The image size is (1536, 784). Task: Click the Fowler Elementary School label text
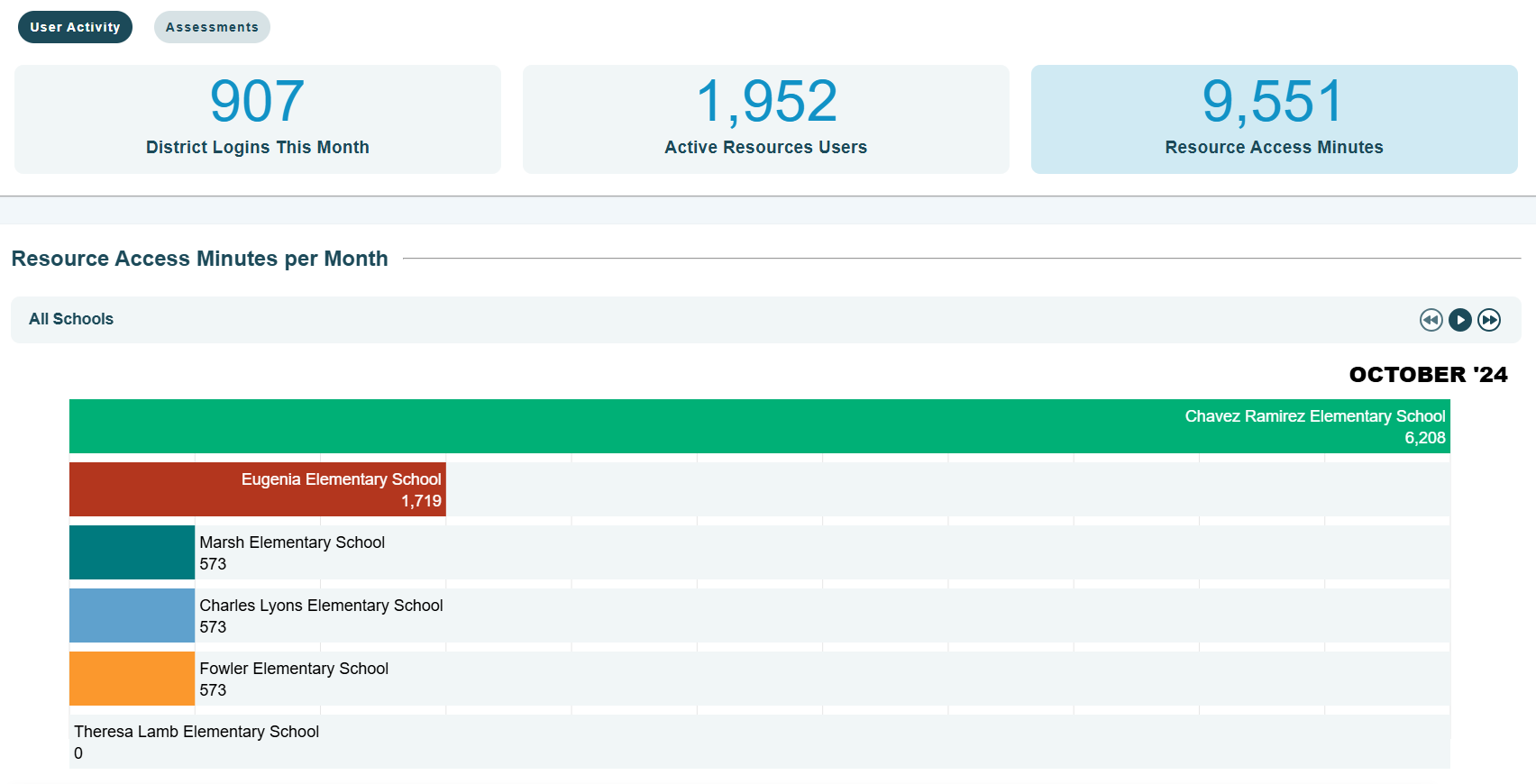[294, 669]
